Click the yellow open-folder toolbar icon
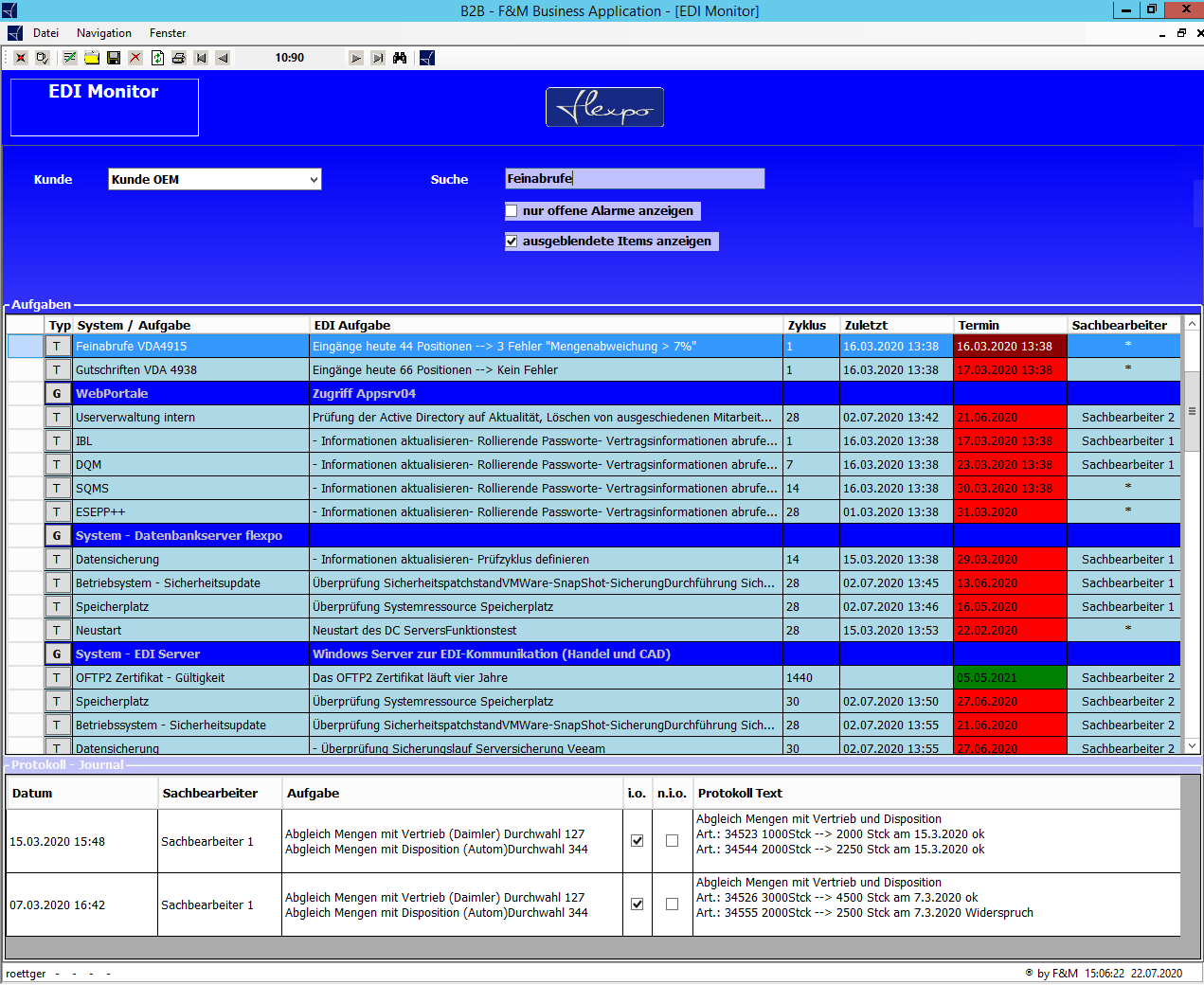Screen dimensions: 1204x985 (92, 58)
